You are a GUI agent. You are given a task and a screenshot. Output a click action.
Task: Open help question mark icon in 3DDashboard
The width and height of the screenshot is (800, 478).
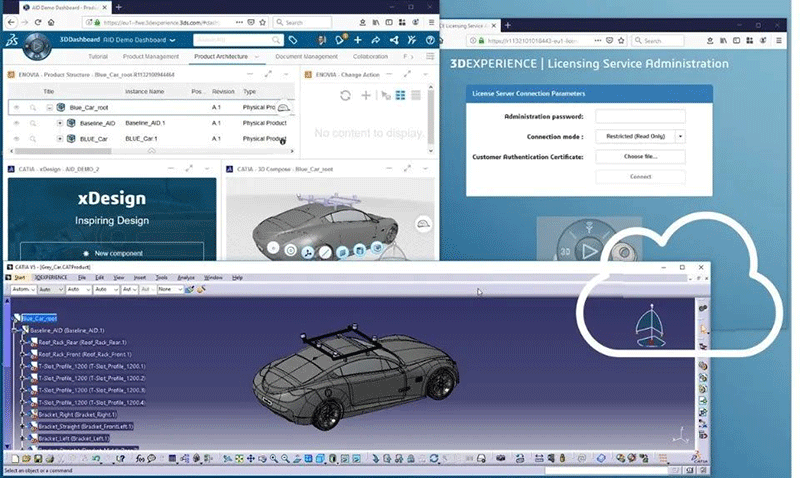(430, 40)
